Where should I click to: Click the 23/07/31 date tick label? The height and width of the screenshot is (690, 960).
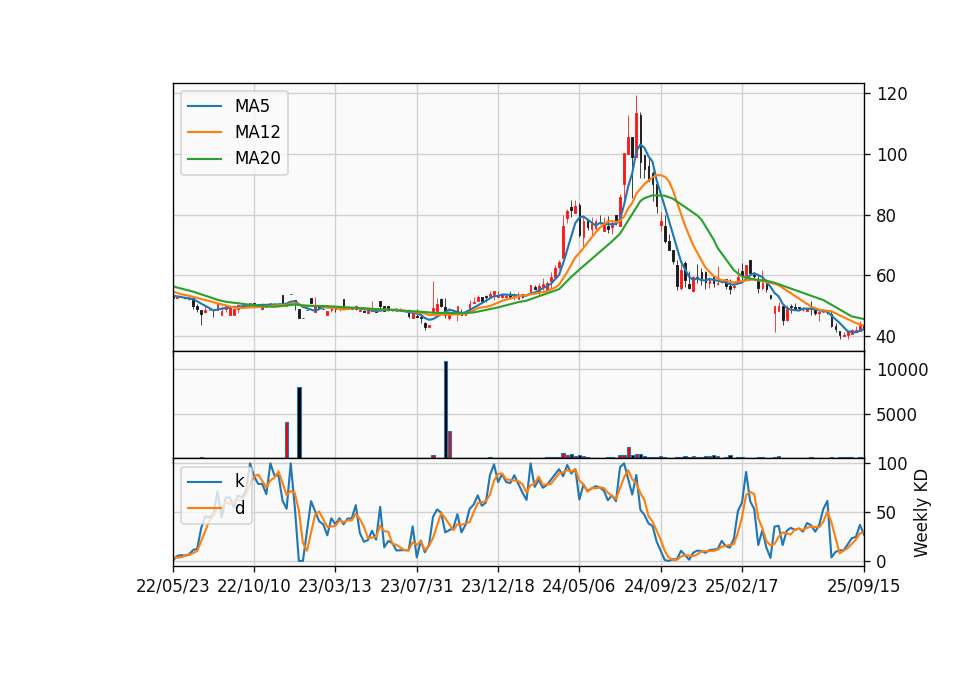tap(417, 586)
